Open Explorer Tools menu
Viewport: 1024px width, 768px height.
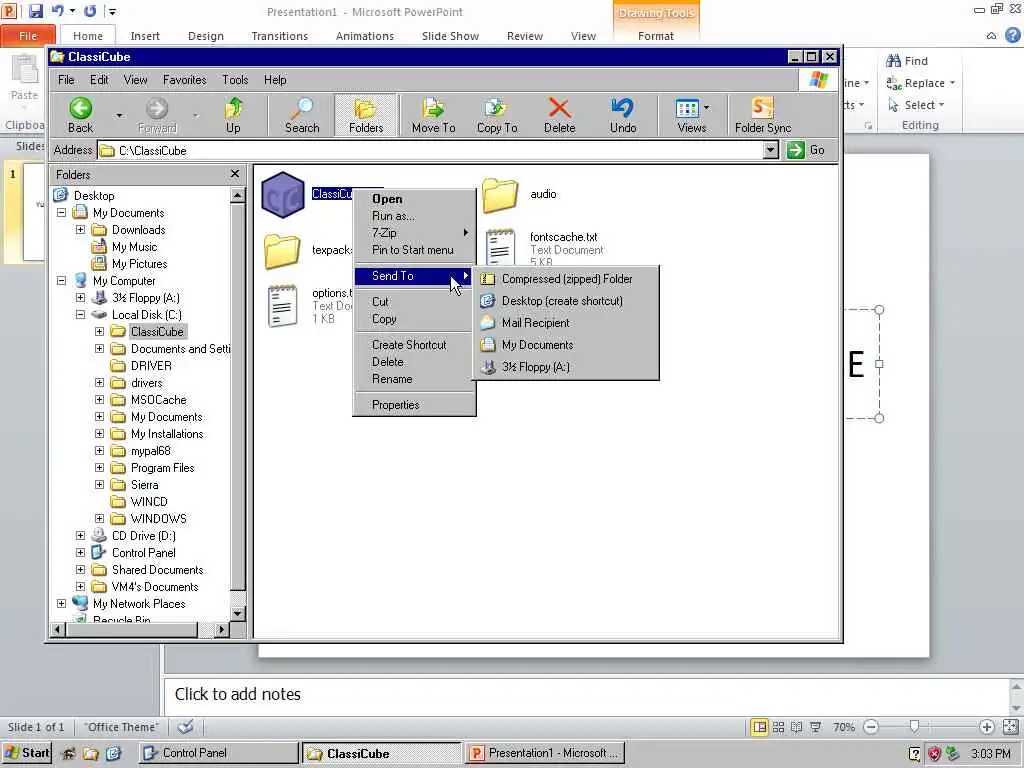(x=235, y=80)
